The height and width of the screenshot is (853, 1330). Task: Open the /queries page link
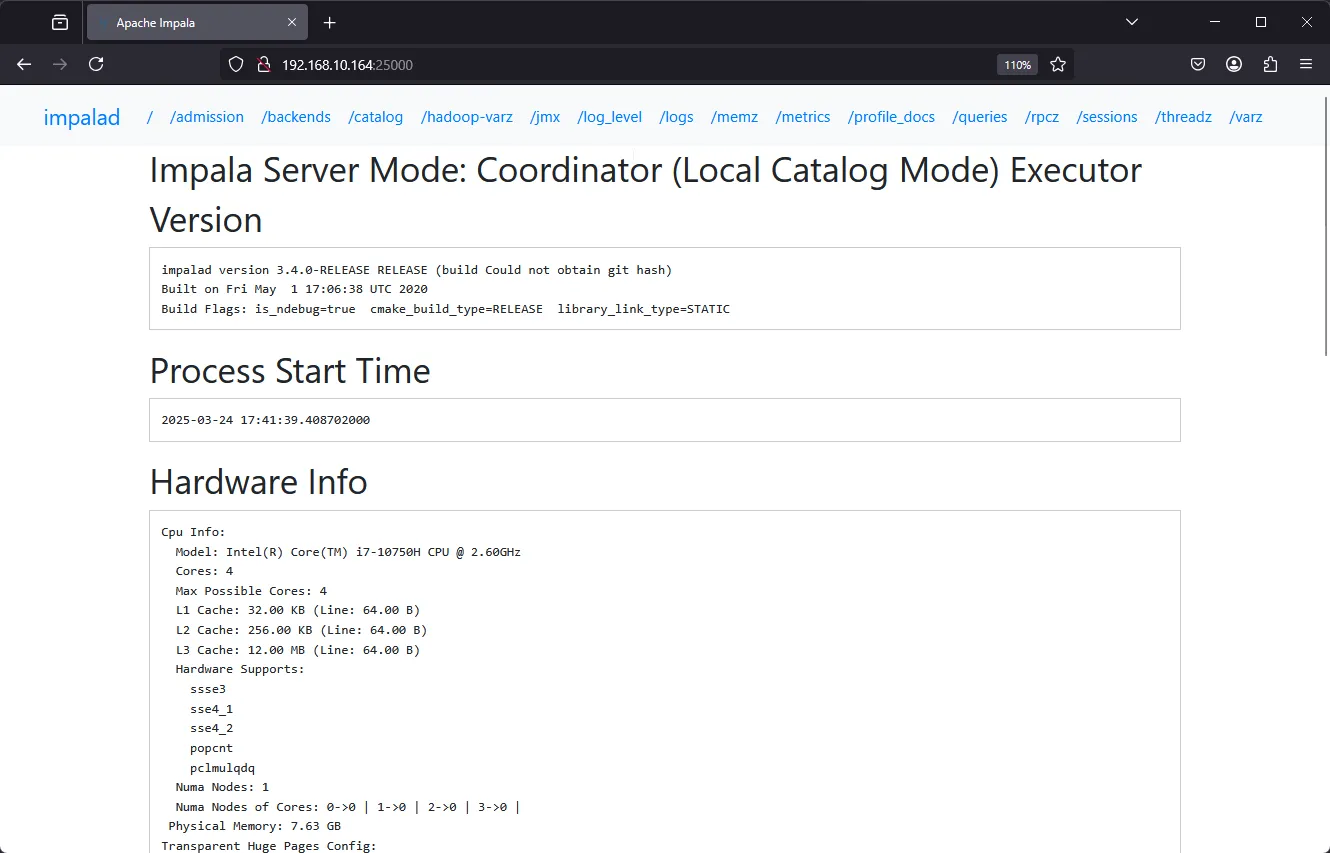[980, 117]
